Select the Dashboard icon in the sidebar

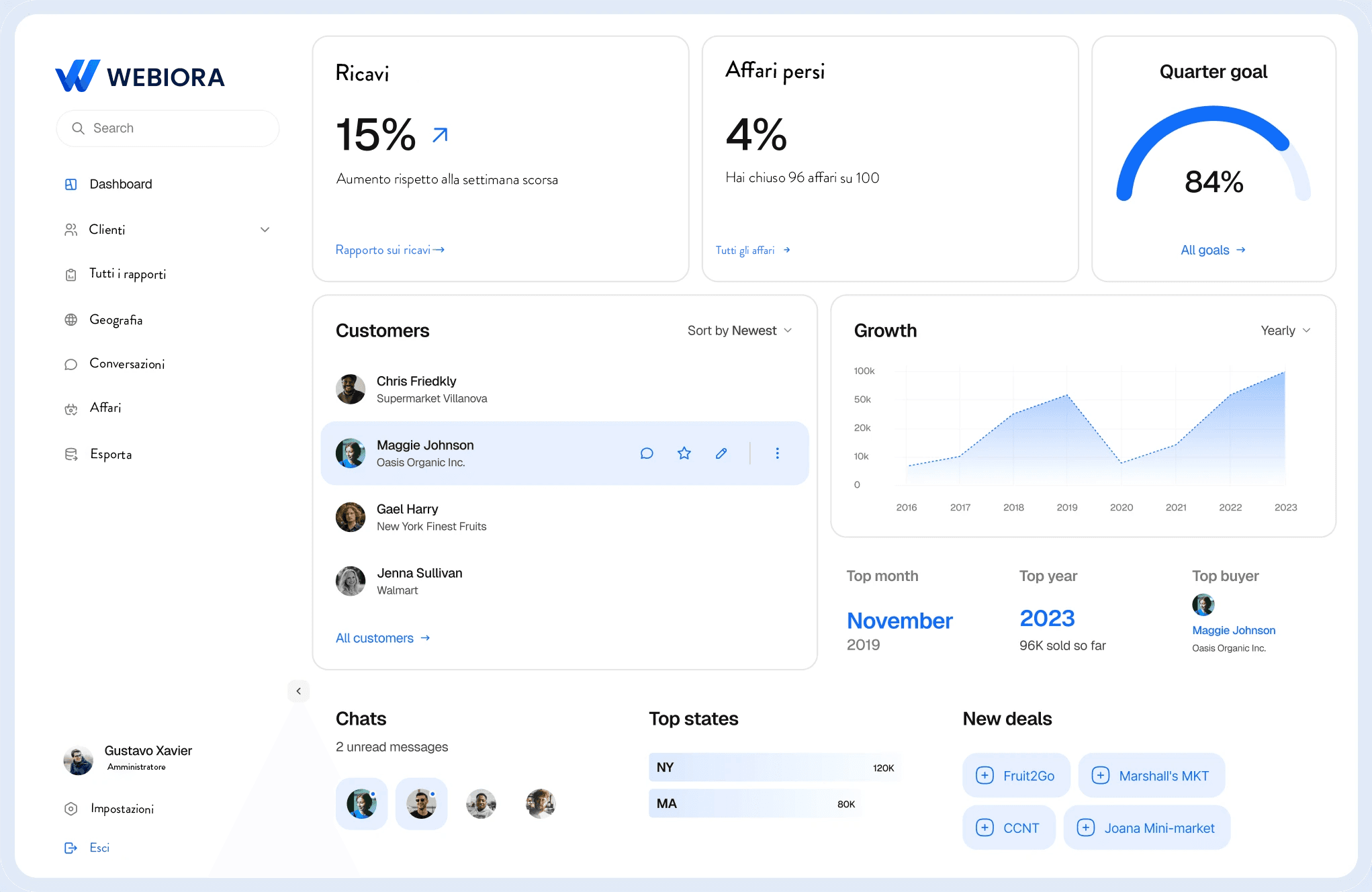click(x=71, y=183)
